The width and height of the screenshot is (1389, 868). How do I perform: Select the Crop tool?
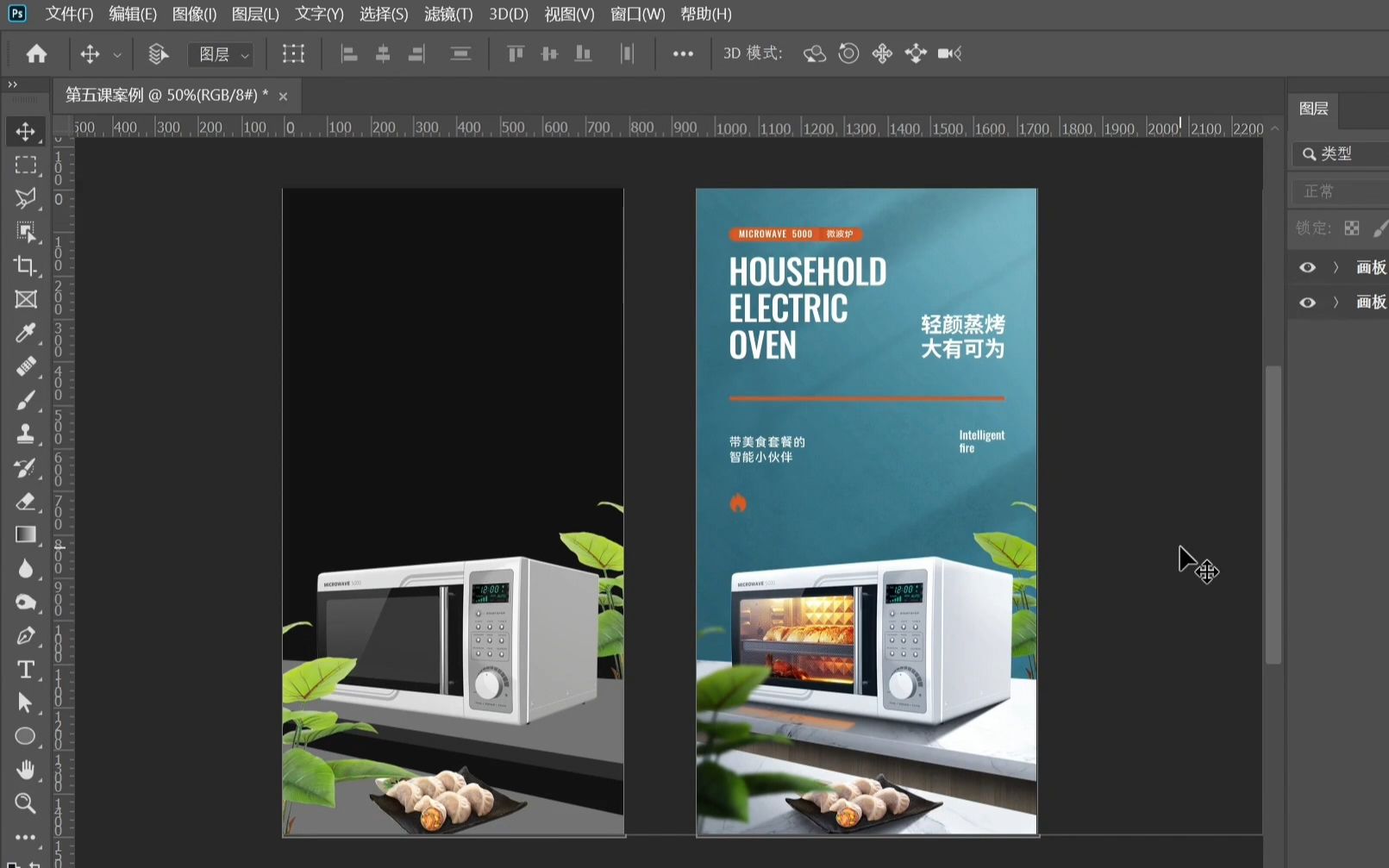(x=26, y=265)
